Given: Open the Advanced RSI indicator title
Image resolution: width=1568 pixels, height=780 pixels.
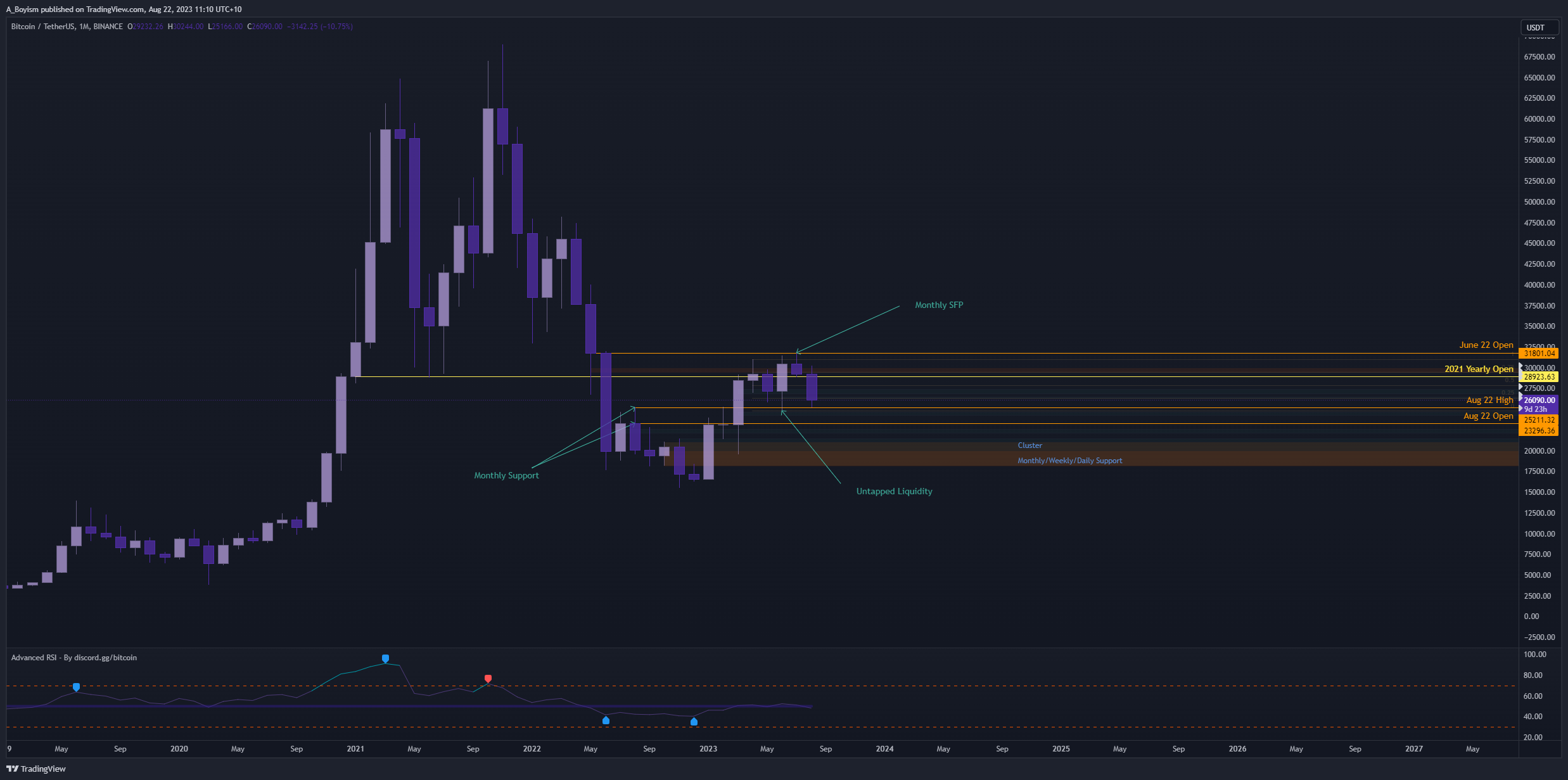Looking at the screenshot, I should click(x=73, y=658).
